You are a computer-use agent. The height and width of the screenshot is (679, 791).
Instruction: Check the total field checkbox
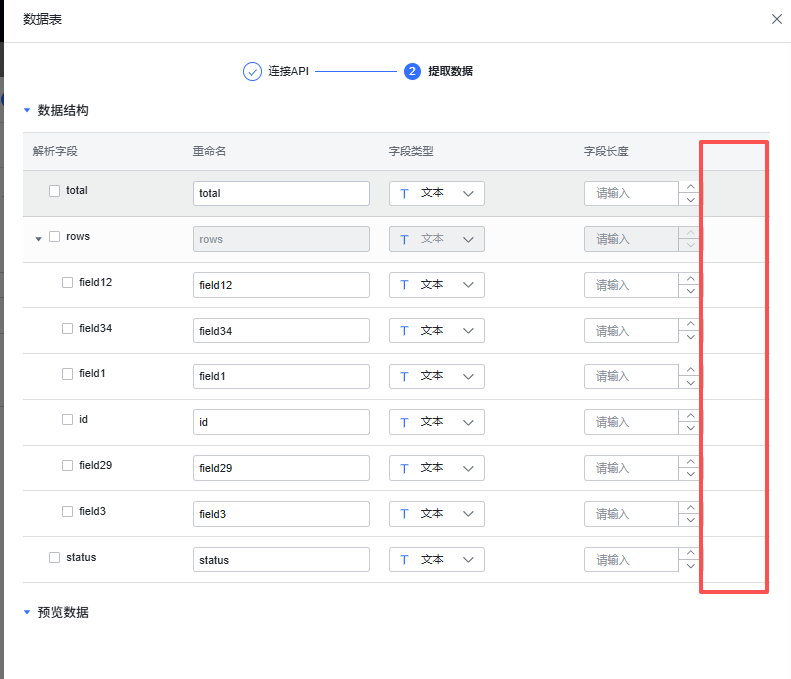(54, 191)
